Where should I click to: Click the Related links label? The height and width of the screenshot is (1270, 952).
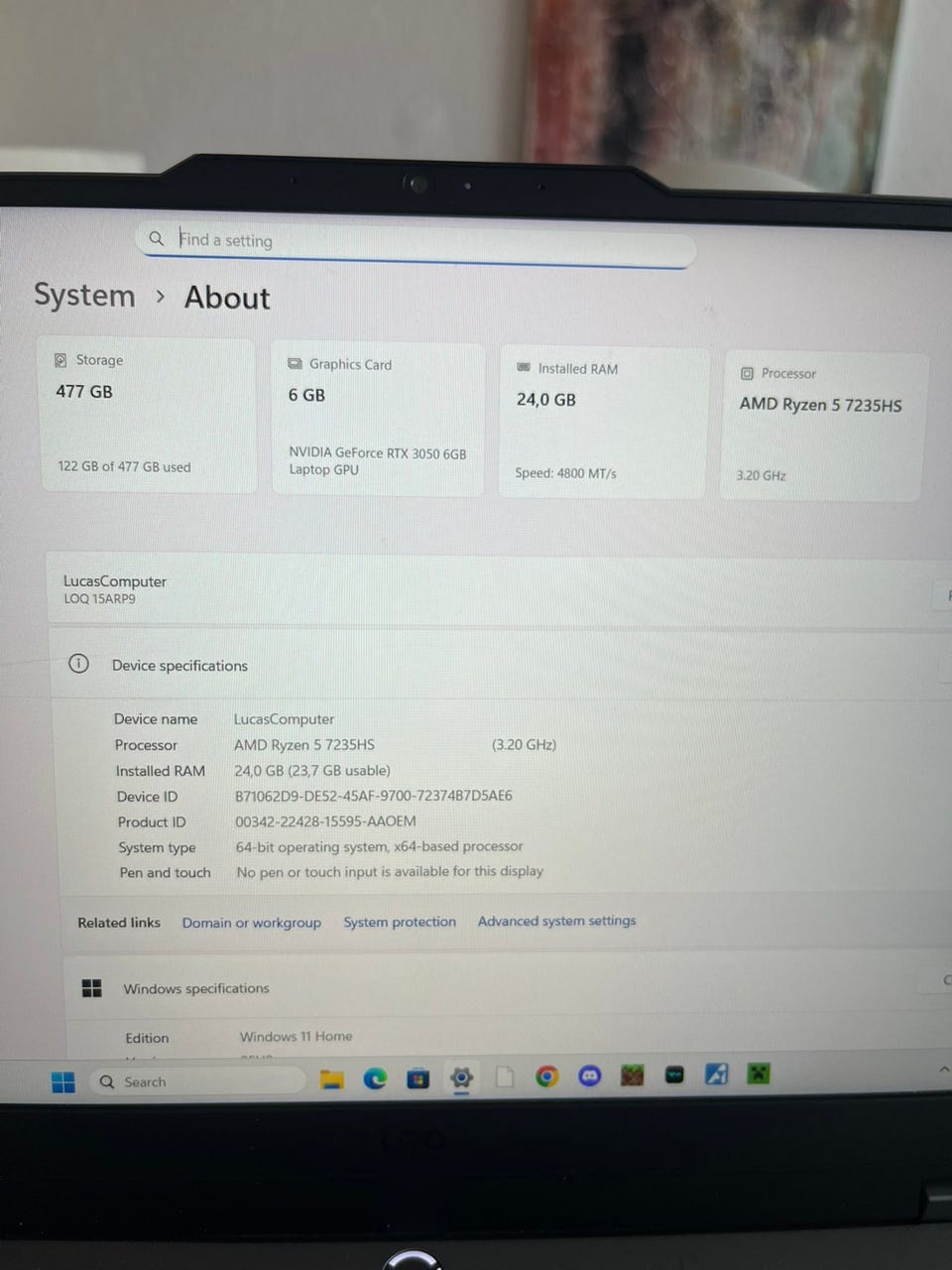click(x=119, y=923)
